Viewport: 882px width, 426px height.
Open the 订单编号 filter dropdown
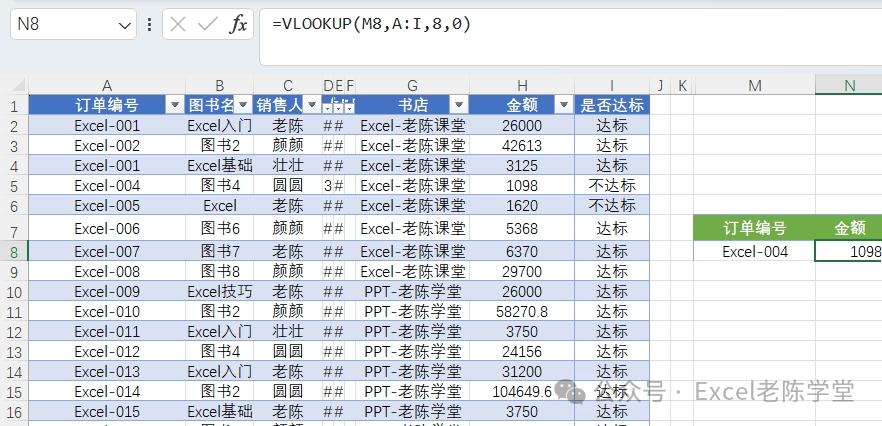tap(175, 105)
